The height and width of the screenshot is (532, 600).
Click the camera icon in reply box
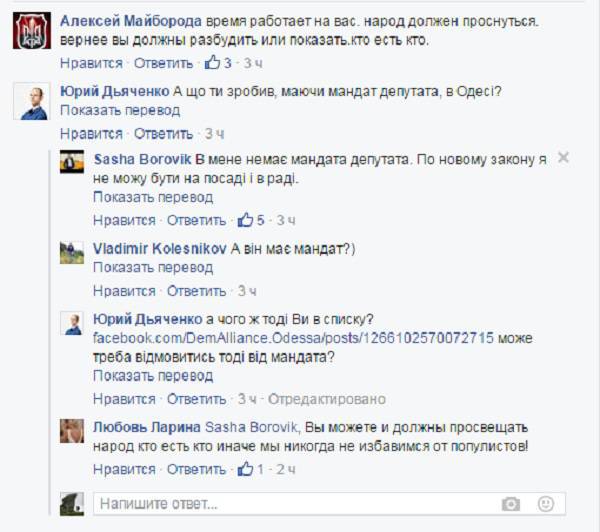click(x=510, y=504)
